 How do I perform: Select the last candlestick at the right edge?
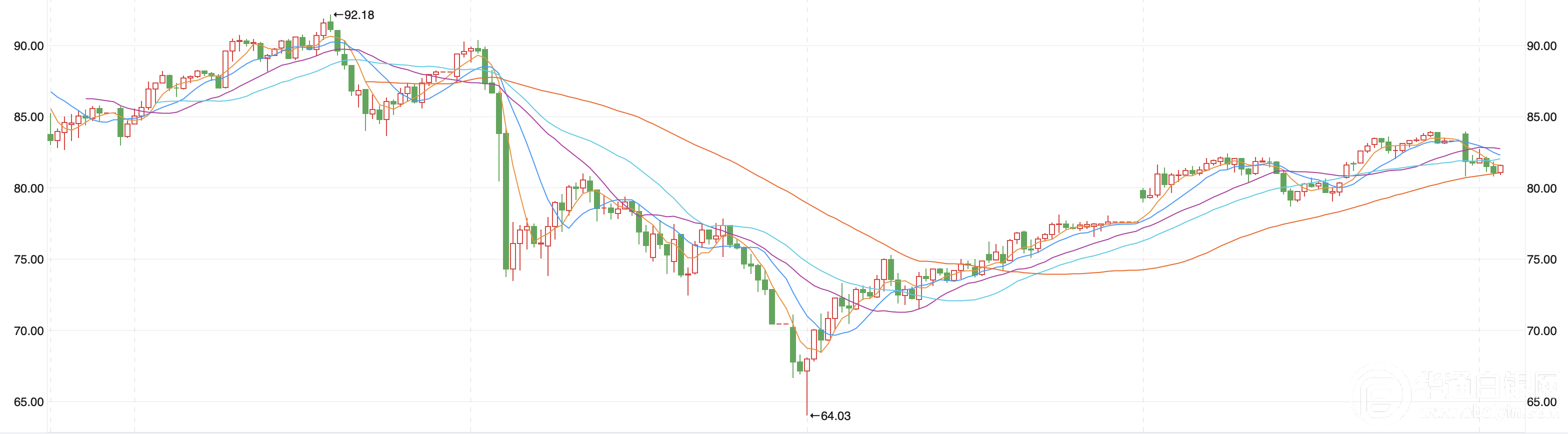tap(1500, 169)
